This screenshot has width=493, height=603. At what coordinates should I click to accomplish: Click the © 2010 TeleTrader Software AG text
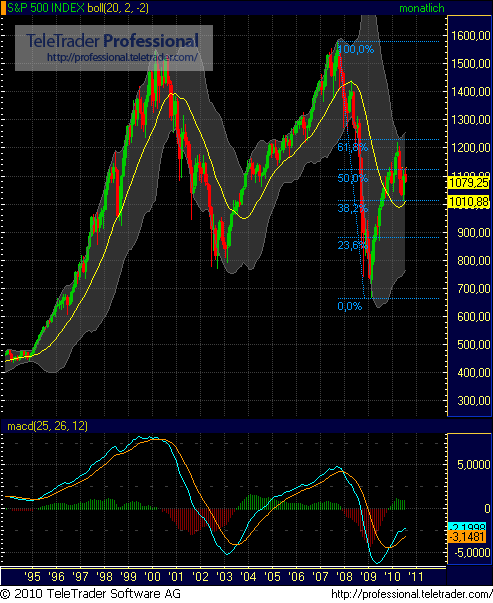91,594
